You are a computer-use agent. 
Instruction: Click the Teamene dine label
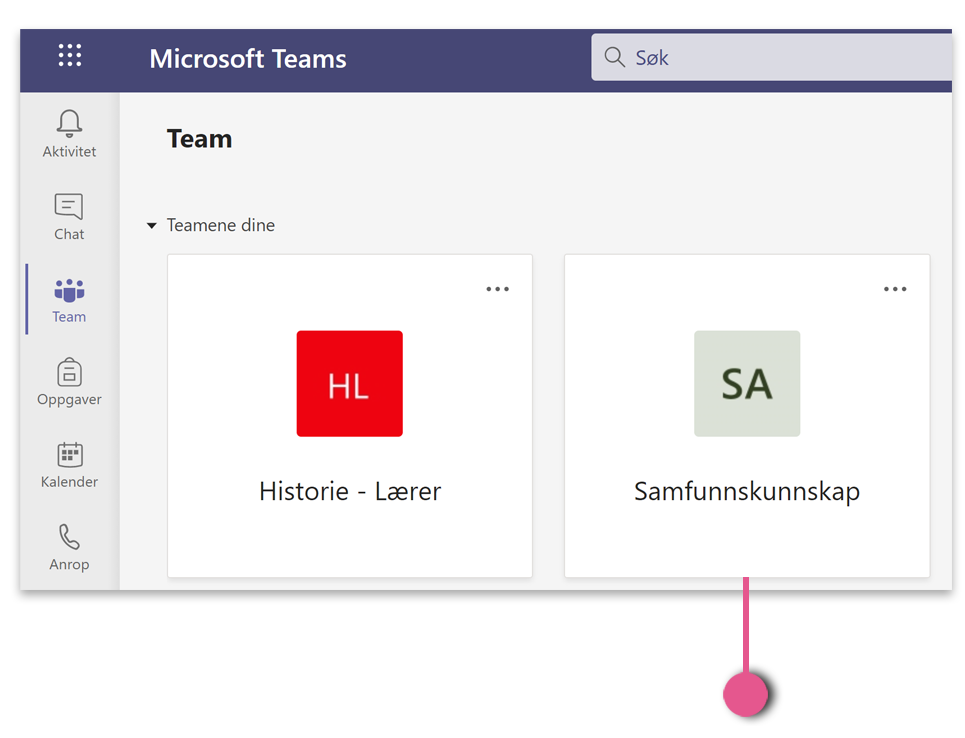(x=221, y=225)
